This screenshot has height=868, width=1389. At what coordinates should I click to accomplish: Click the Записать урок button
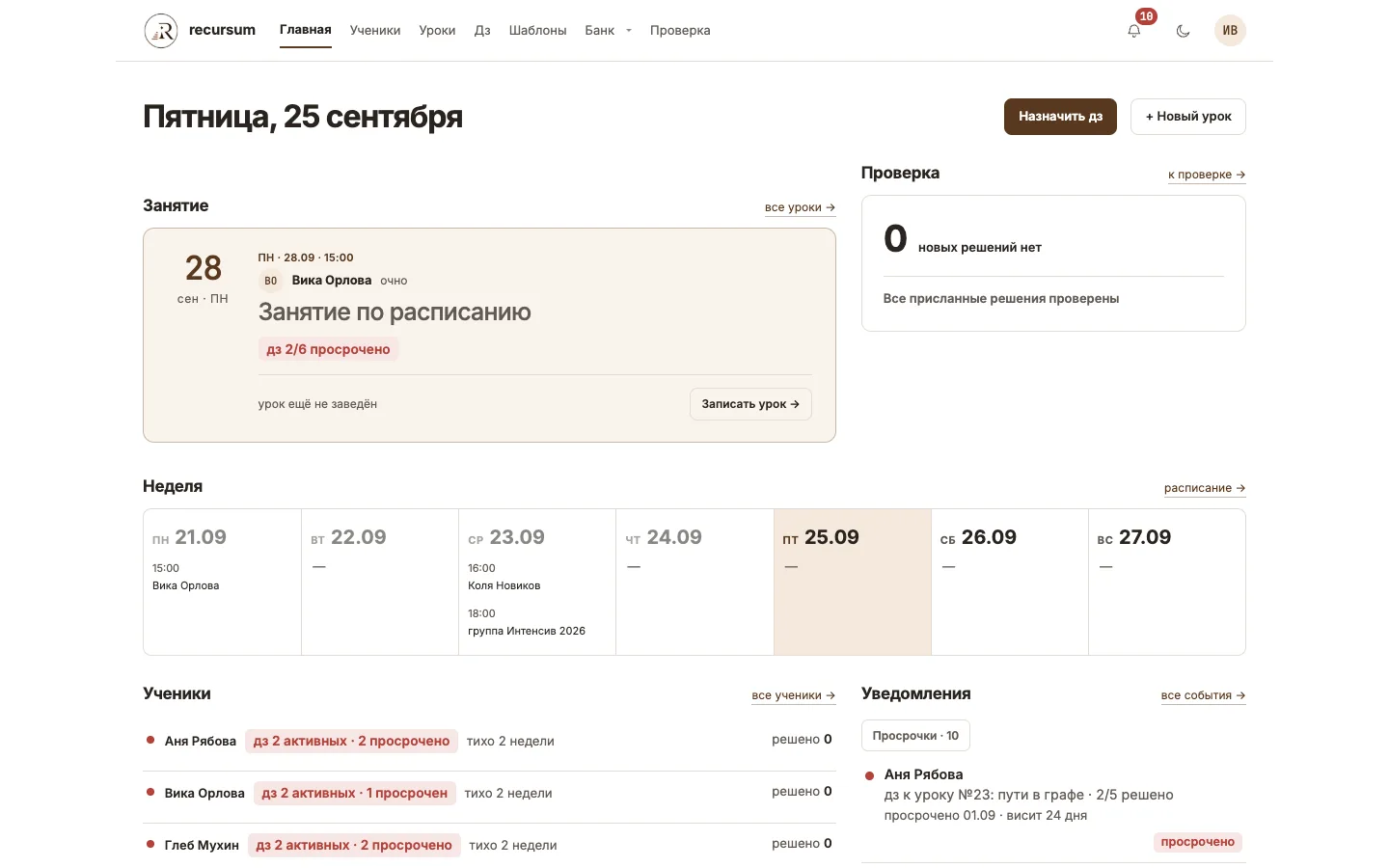[750, 404]
